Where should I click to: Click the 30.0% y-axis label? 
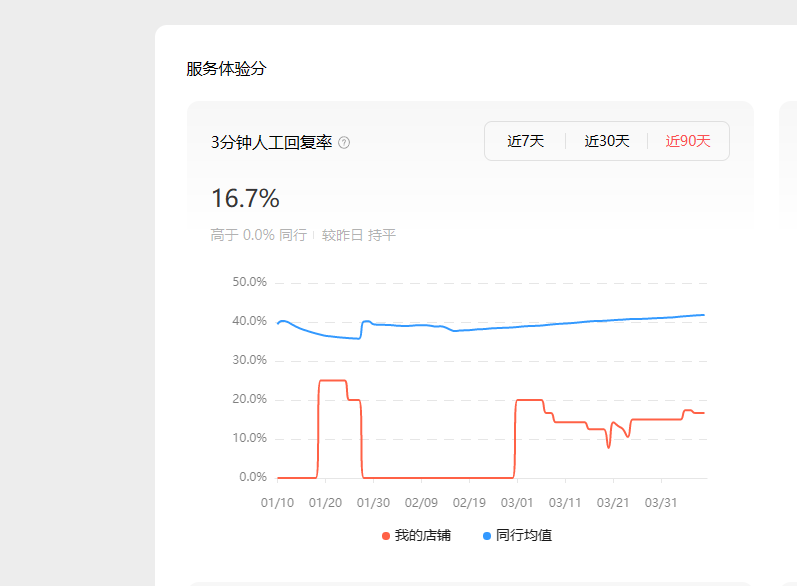pyautogui.click(x=249, y=360)
